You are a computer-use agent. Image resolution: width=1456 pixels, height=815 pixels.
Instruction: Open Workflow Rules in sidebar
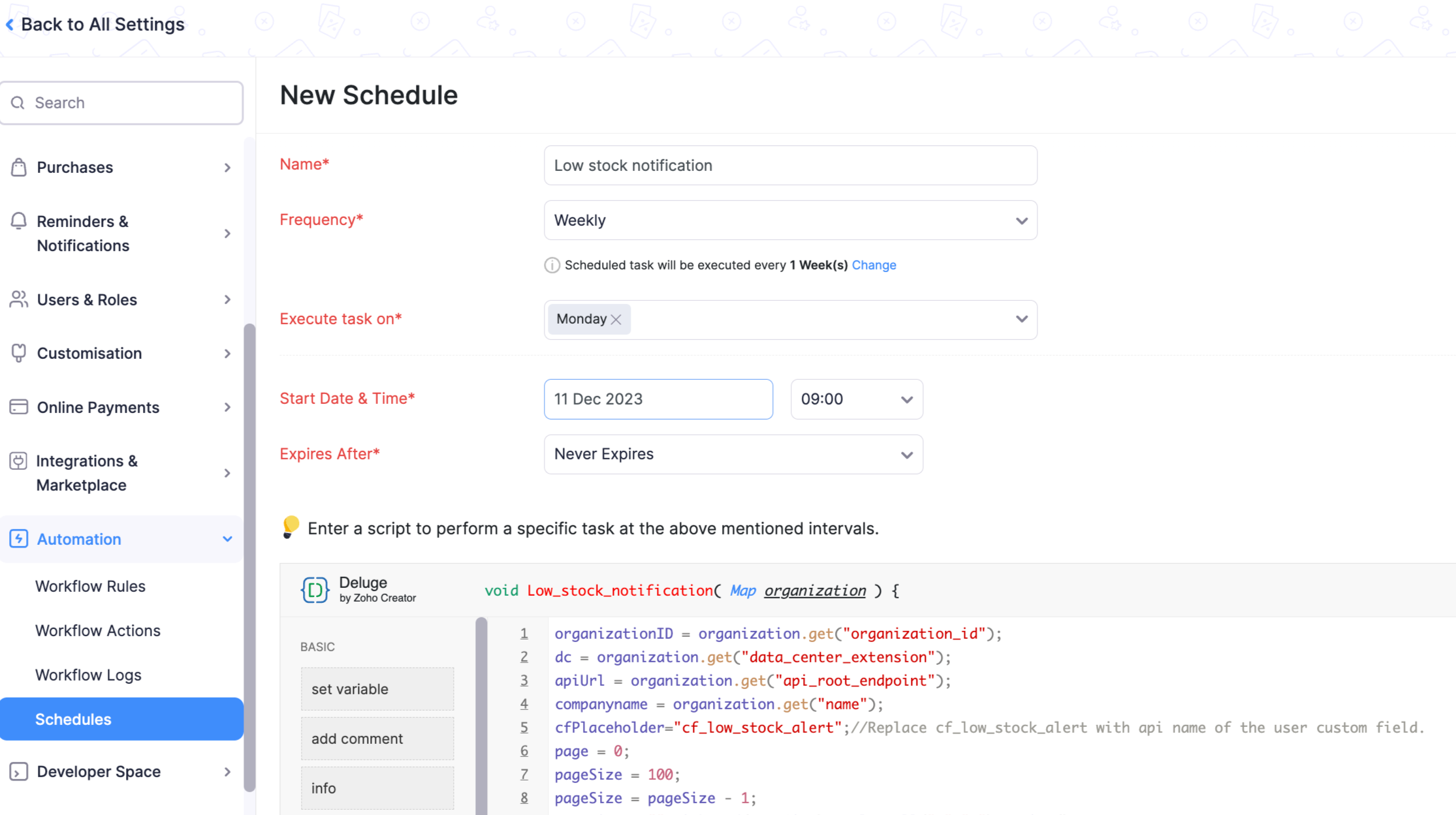[90, 586]
